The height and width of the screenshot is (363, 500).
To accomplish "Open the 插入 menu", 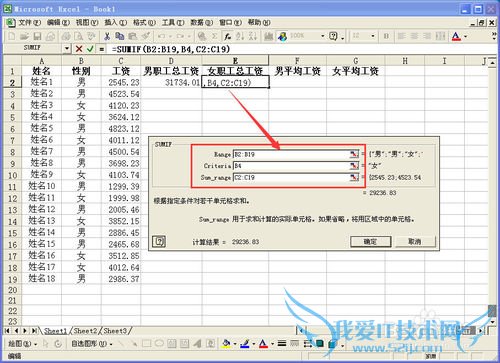I will pos(116,22).
